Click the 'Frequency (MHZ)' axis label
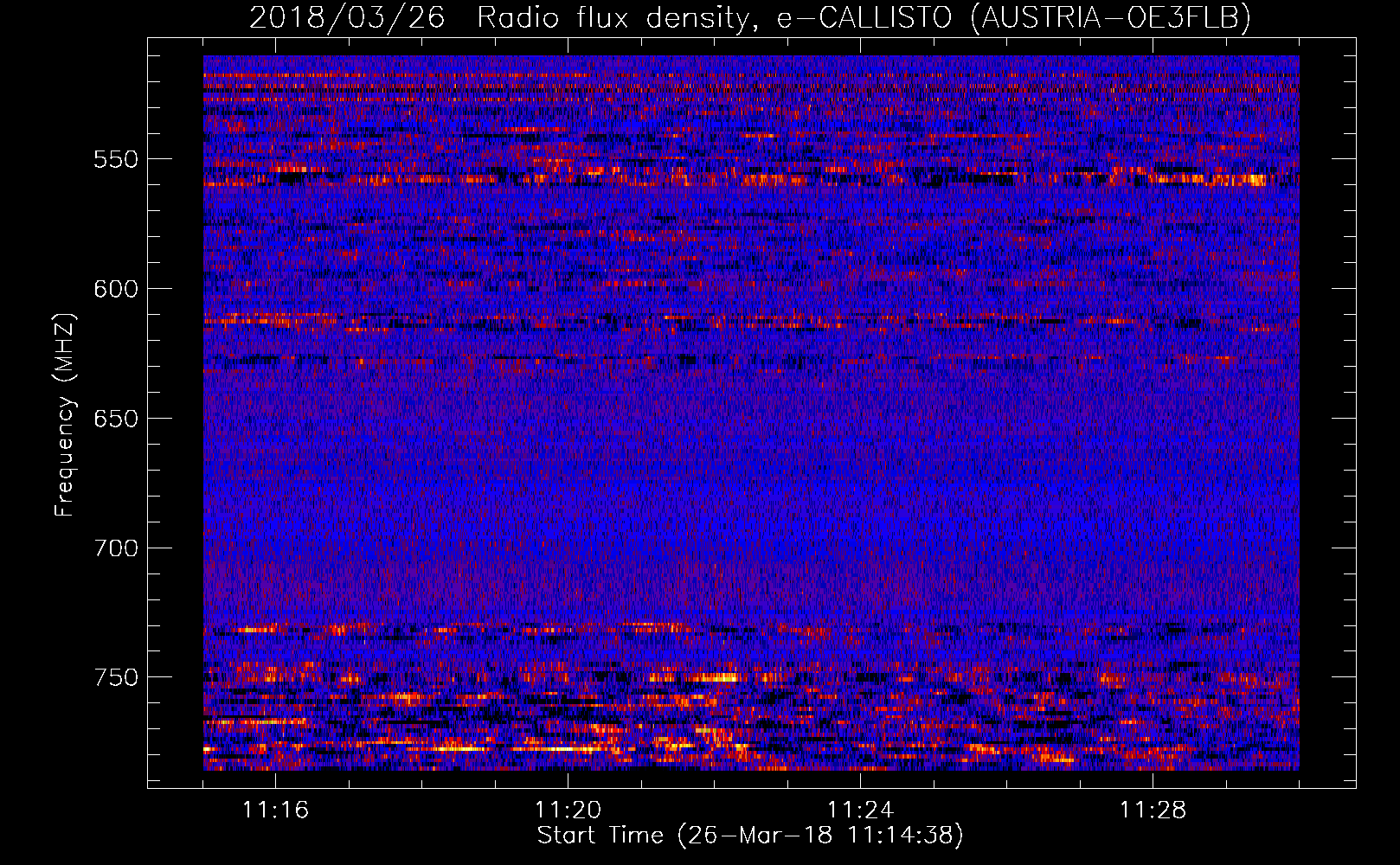The width and height of the screenshot is (1400, 865). click(x=65, y=414)
